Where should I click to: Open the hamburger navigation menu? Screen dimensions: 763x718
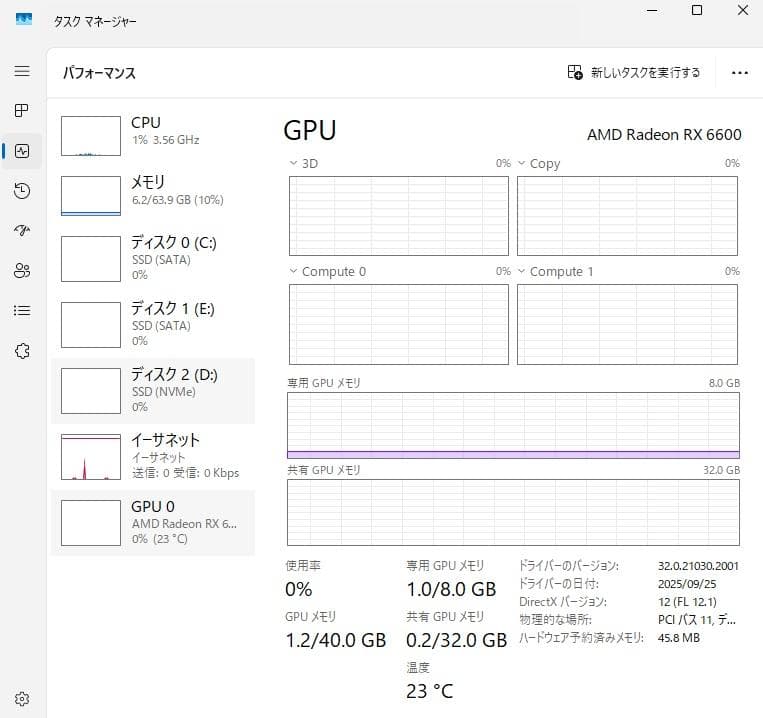(22, 71)
